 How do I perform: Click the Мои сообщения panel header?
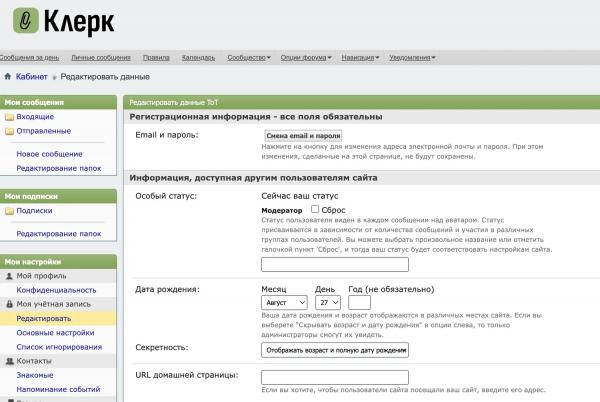pos(58,103)
